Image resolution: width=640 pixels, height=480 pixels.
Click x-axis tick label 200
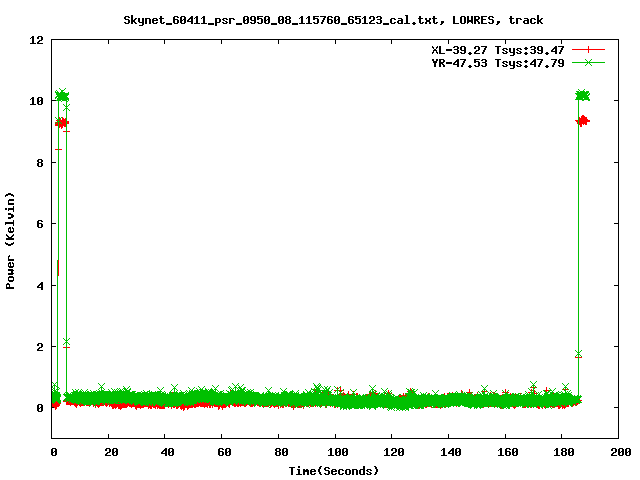point(620,452)
